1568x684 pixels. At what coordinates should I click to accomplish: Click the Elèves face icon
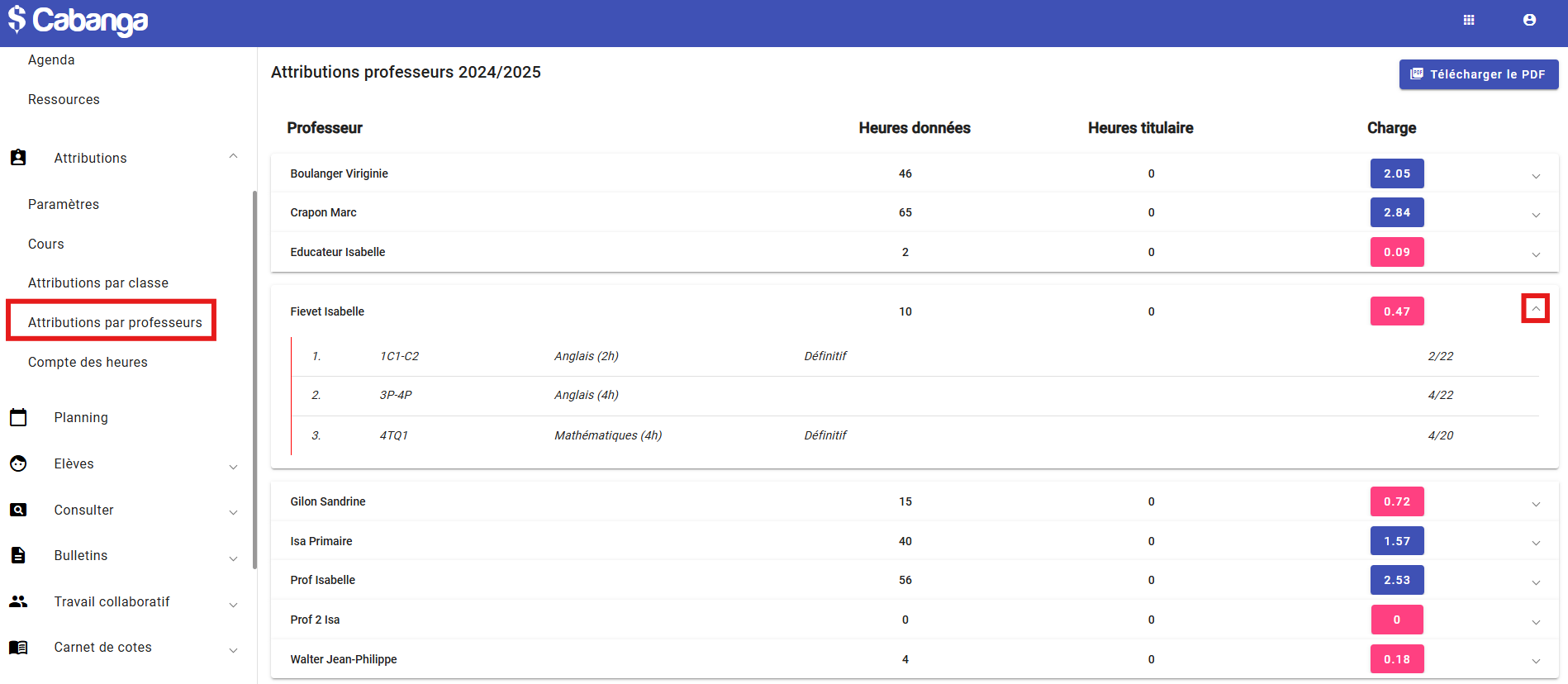(18, 463)
